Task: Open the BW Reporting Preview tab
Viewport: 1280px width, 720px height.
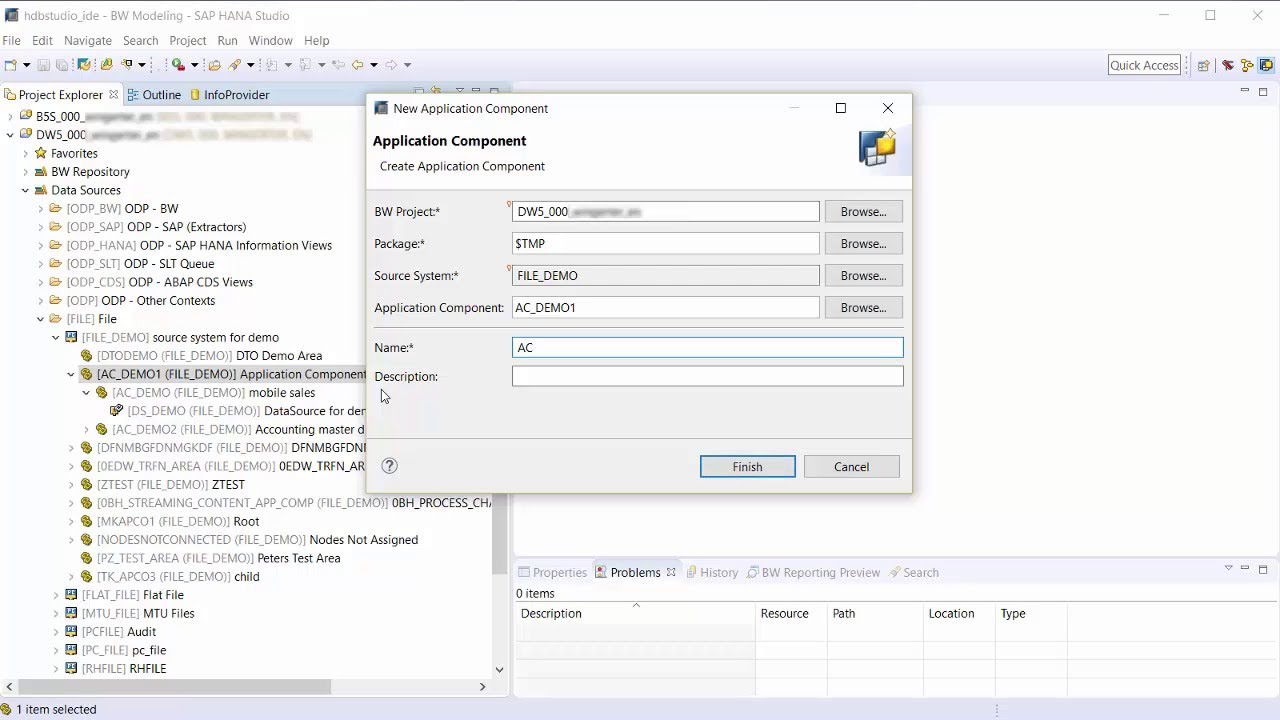Action: point(813,573)
